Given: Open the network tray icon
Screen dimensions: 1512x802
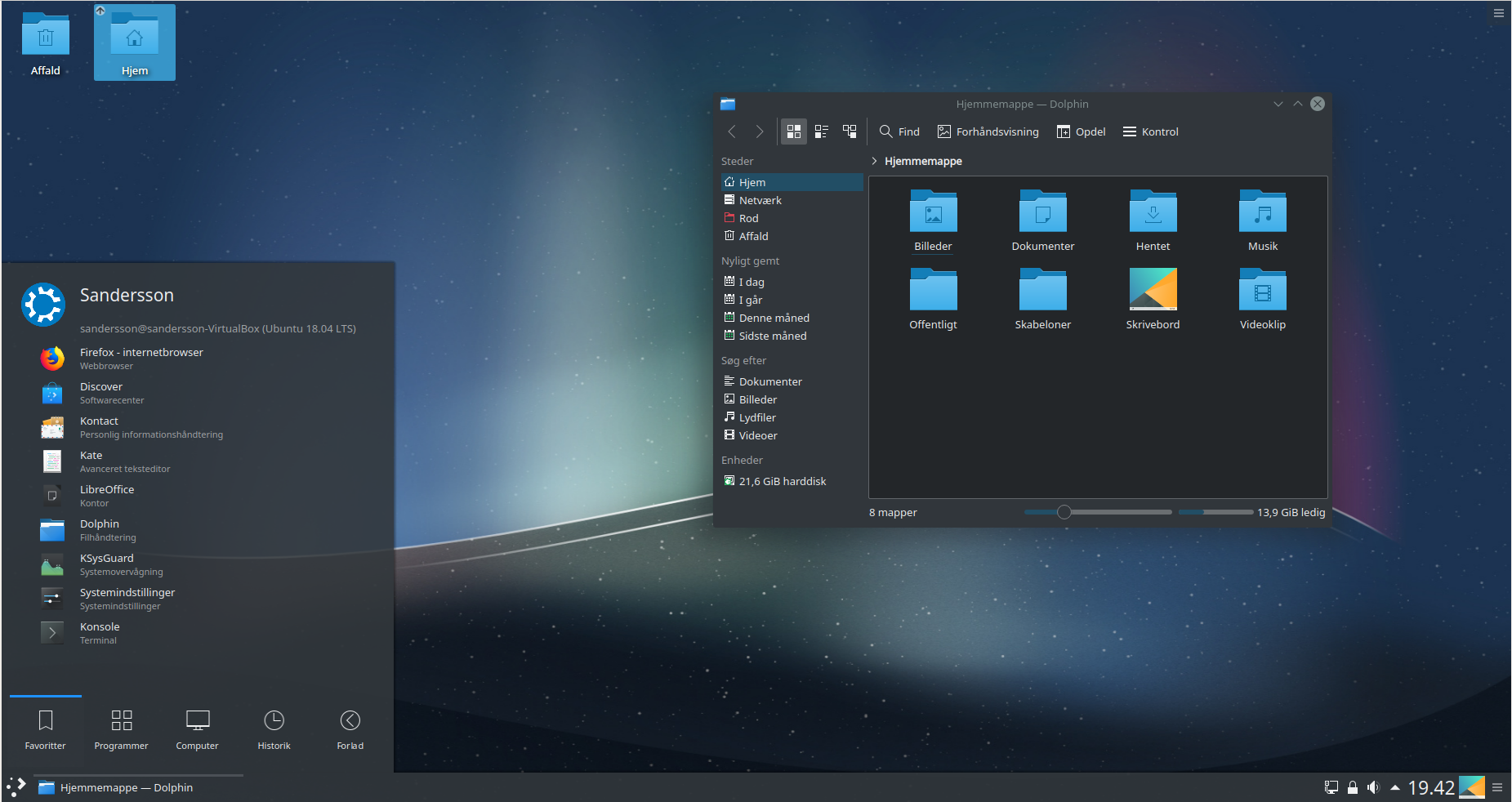Looking at the screenshot, I should (1331, 787).
